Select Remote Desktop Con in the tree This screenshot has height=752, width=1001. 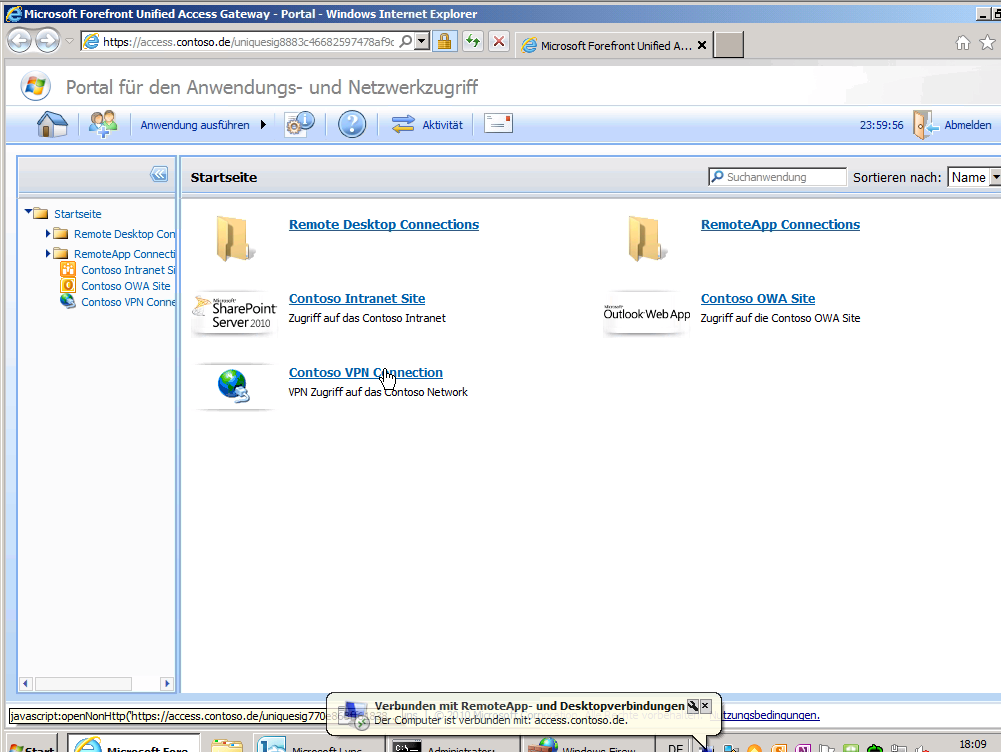(x=124, y=234)
